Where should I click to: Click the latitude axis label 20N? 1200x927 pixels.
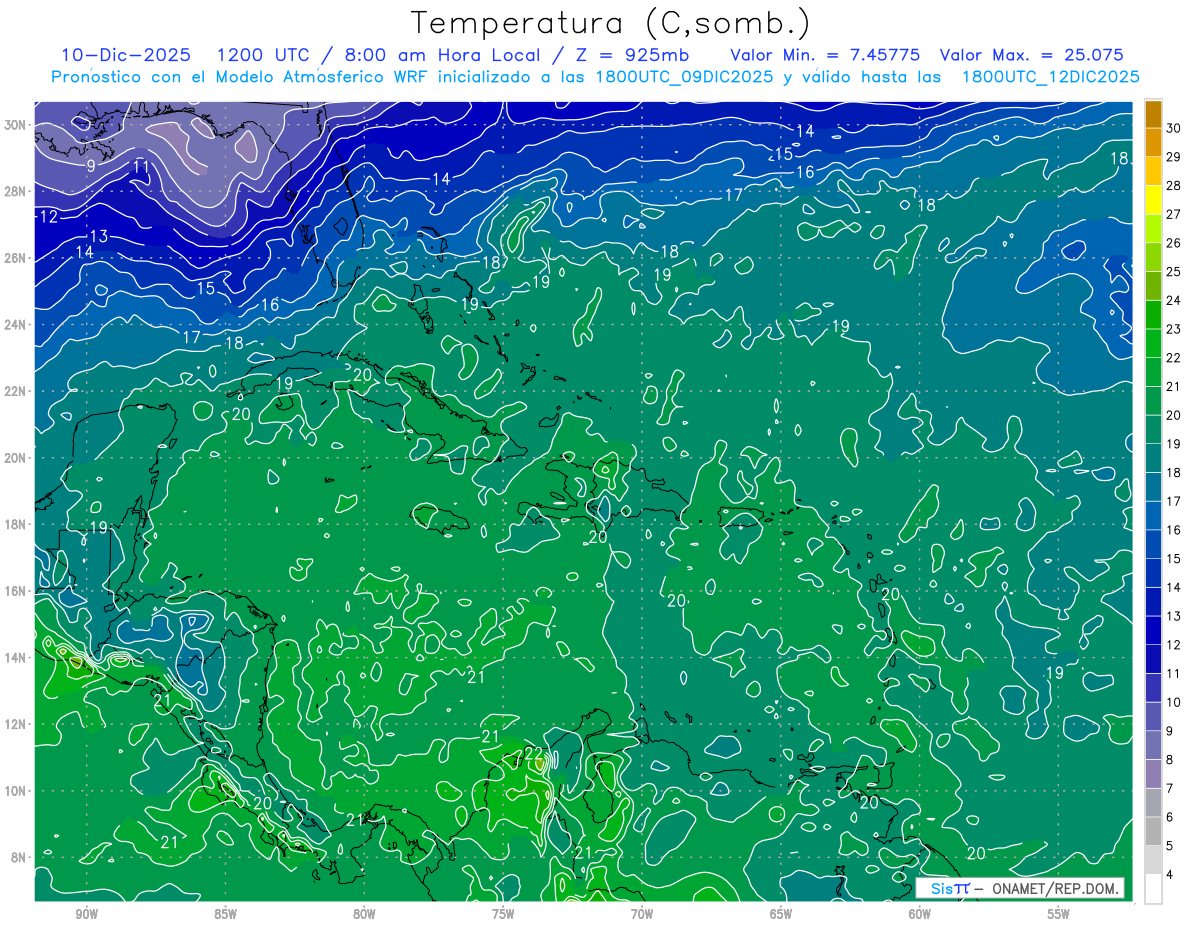16,458
